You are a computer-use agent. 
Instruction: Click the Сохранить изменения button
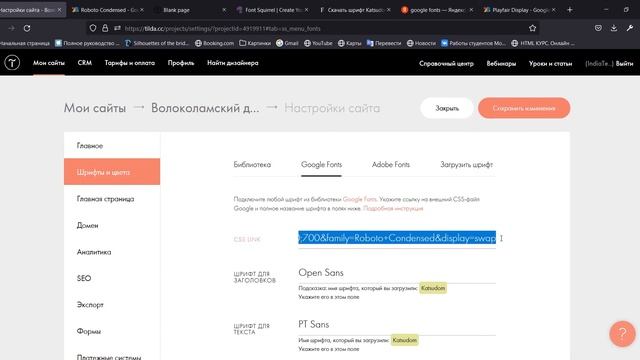[524, 108]
